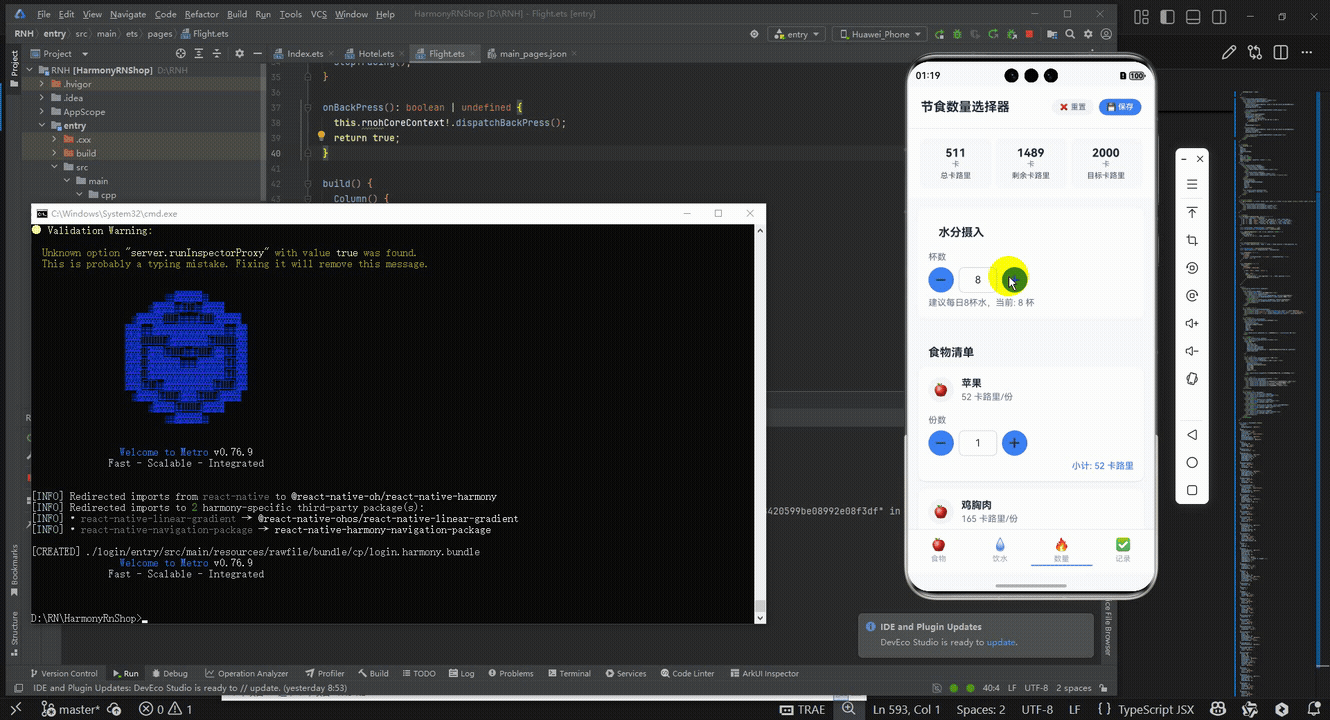1330x720 pixels.
Task: Expand the AppScope folder
Action: click(42, 112)
